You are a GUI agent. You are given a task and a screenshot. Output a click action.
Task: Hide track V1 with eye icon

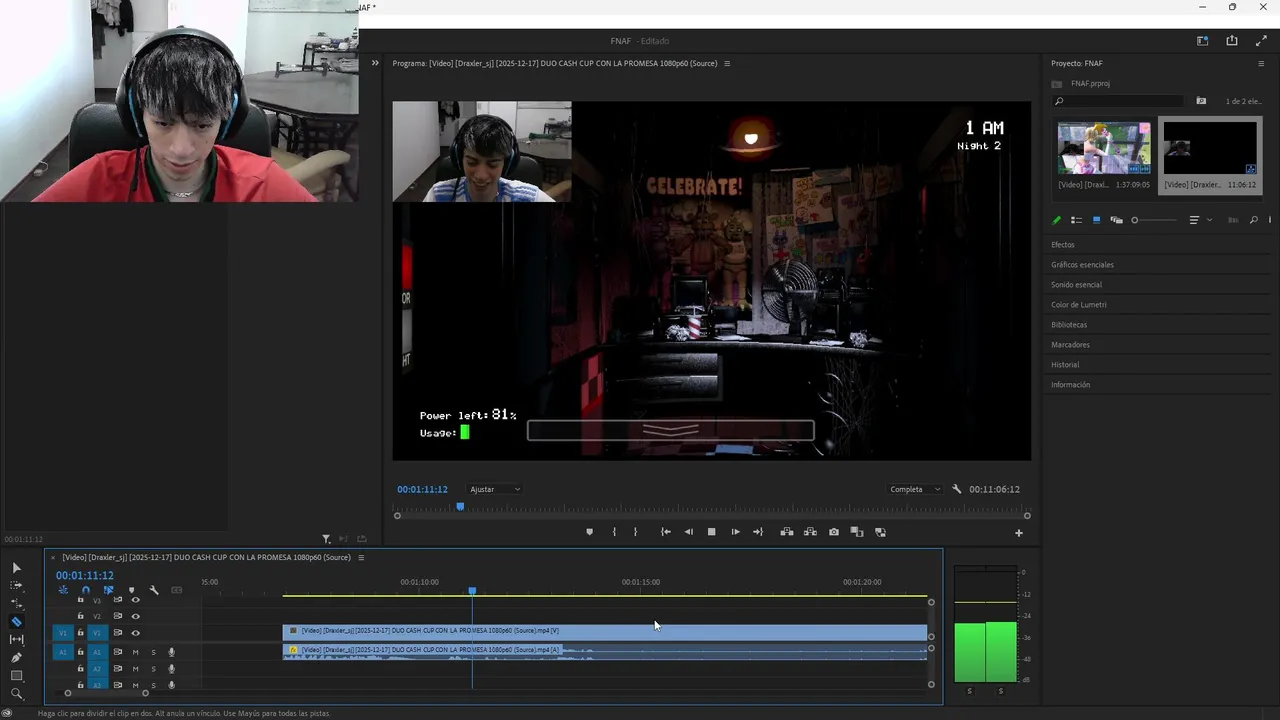pos(135,633)
